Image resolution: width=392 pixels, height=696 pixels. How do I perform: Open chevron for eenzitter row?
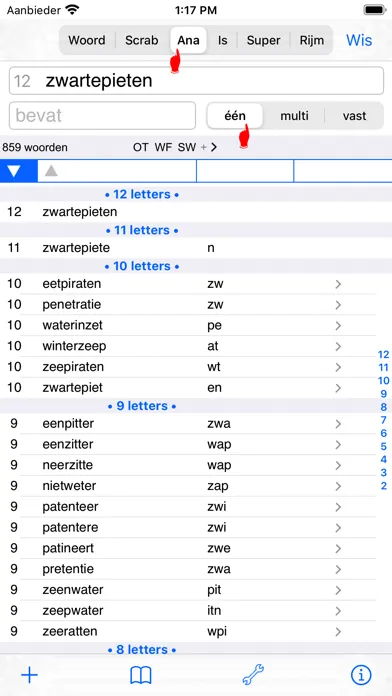pos(338,445)
